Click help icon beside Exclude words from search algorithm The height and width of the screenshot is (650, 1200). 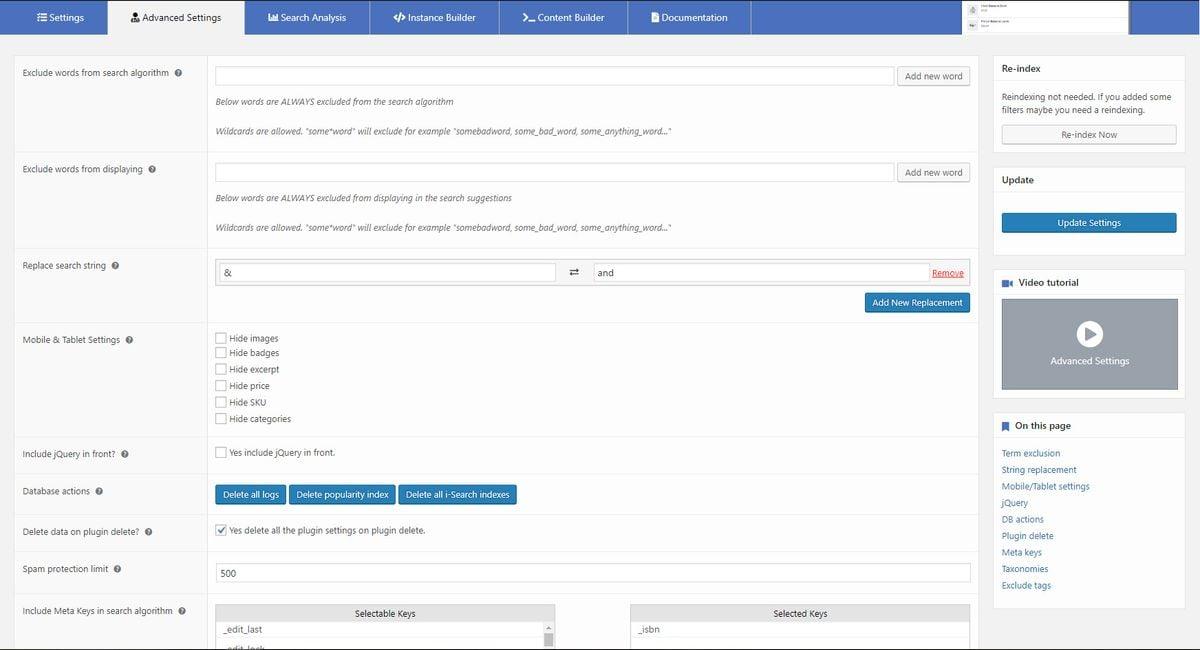click(x=178, y=73)
